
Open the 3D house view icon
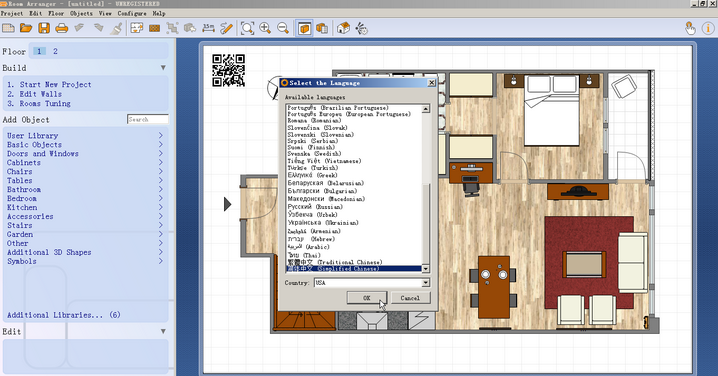click(343, 28)
